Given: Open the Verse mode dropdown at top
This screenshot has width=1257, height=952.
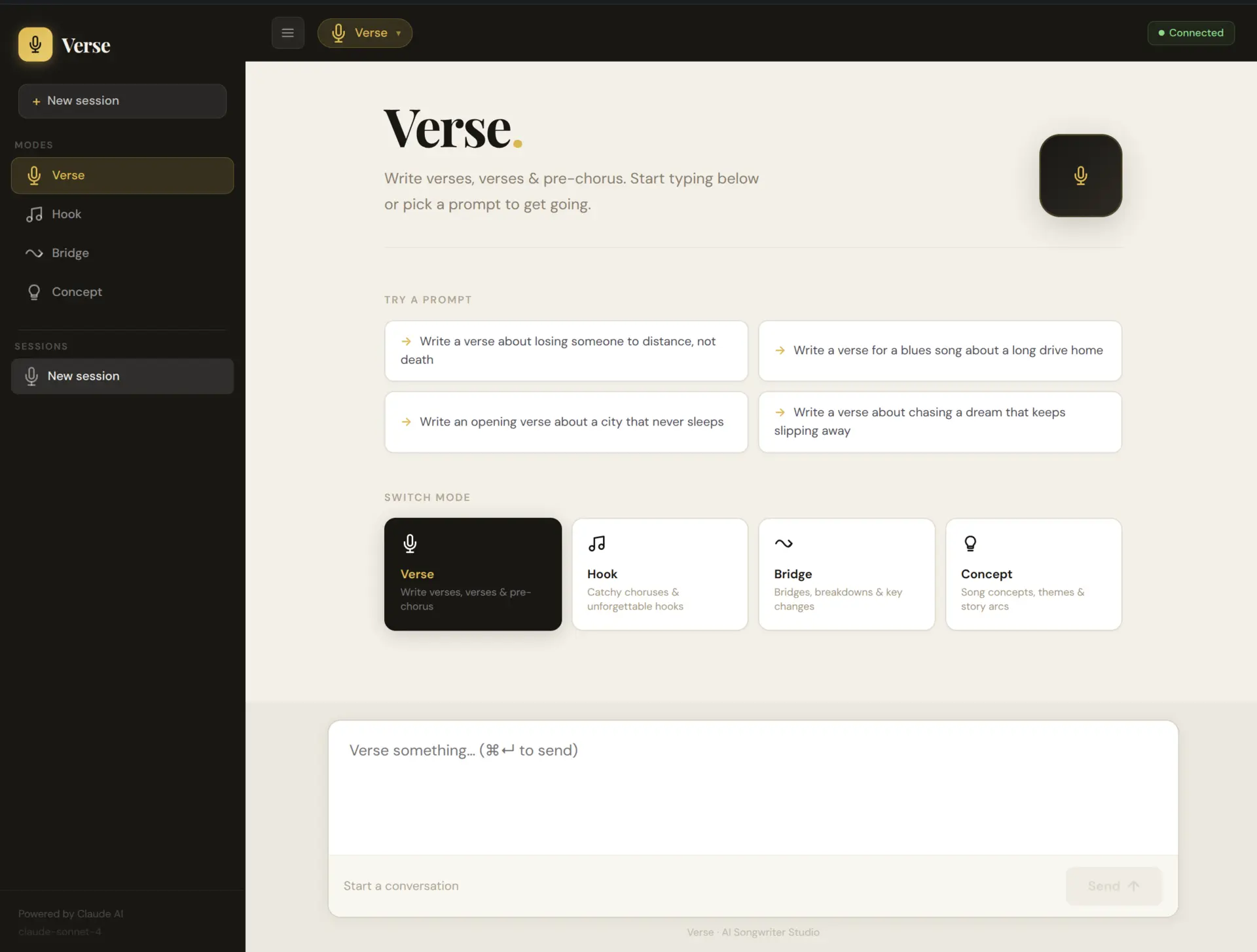Looking at the screenshot, I should point(365,33).
